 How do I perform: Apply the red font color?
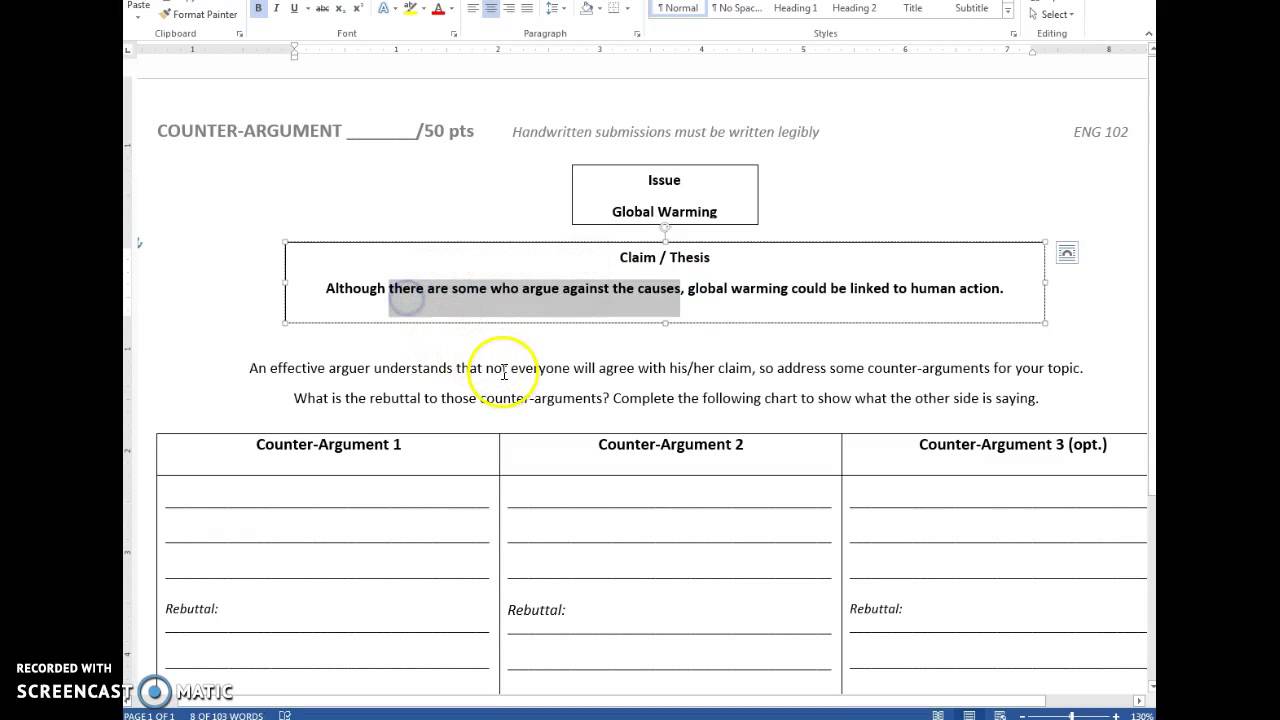438,8
